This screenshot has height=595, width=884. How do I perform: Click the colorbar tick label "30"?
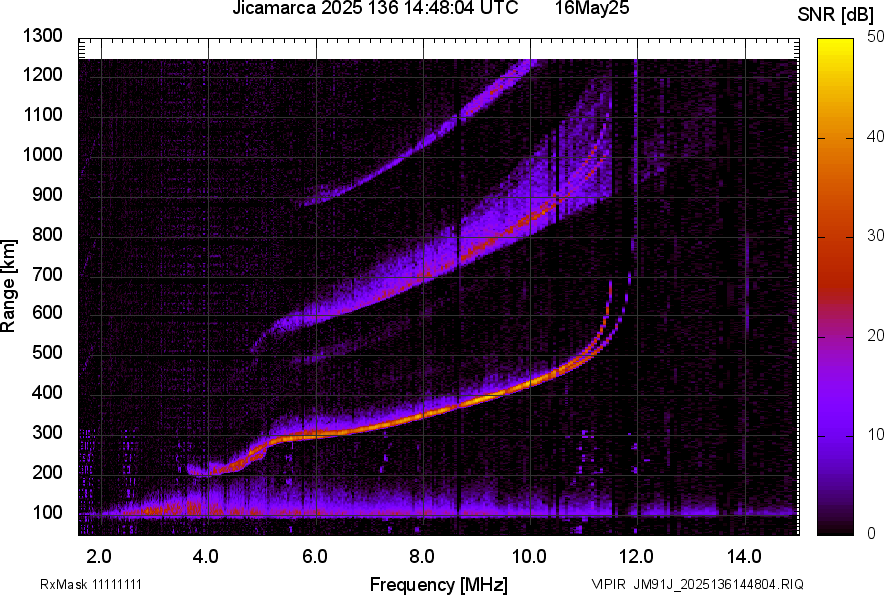click(x=876, y=235)
